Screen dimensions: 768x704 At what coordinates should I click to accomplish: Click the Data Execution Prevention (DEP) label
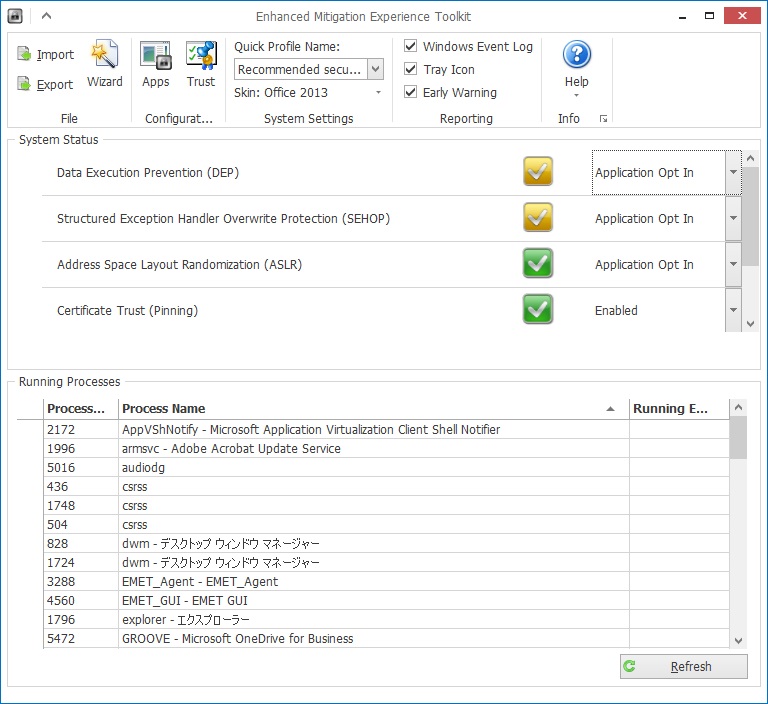click(x=148, y=172)
